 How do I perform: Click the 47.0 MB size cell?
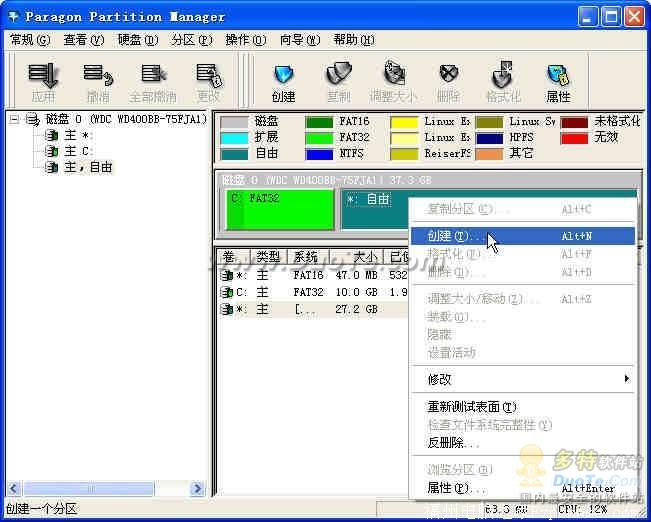coord(356,275)
